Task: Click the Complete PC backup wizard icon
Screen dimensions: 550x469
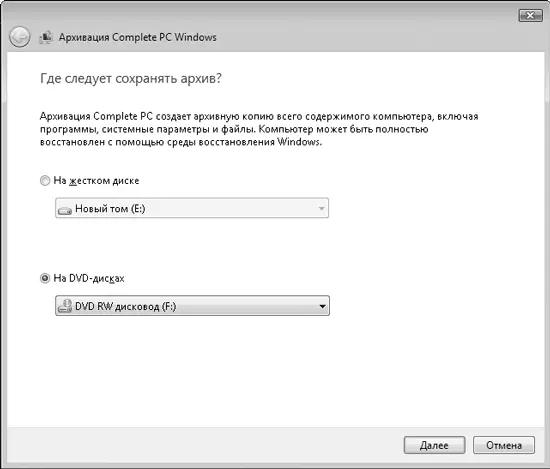Action: 46,37
